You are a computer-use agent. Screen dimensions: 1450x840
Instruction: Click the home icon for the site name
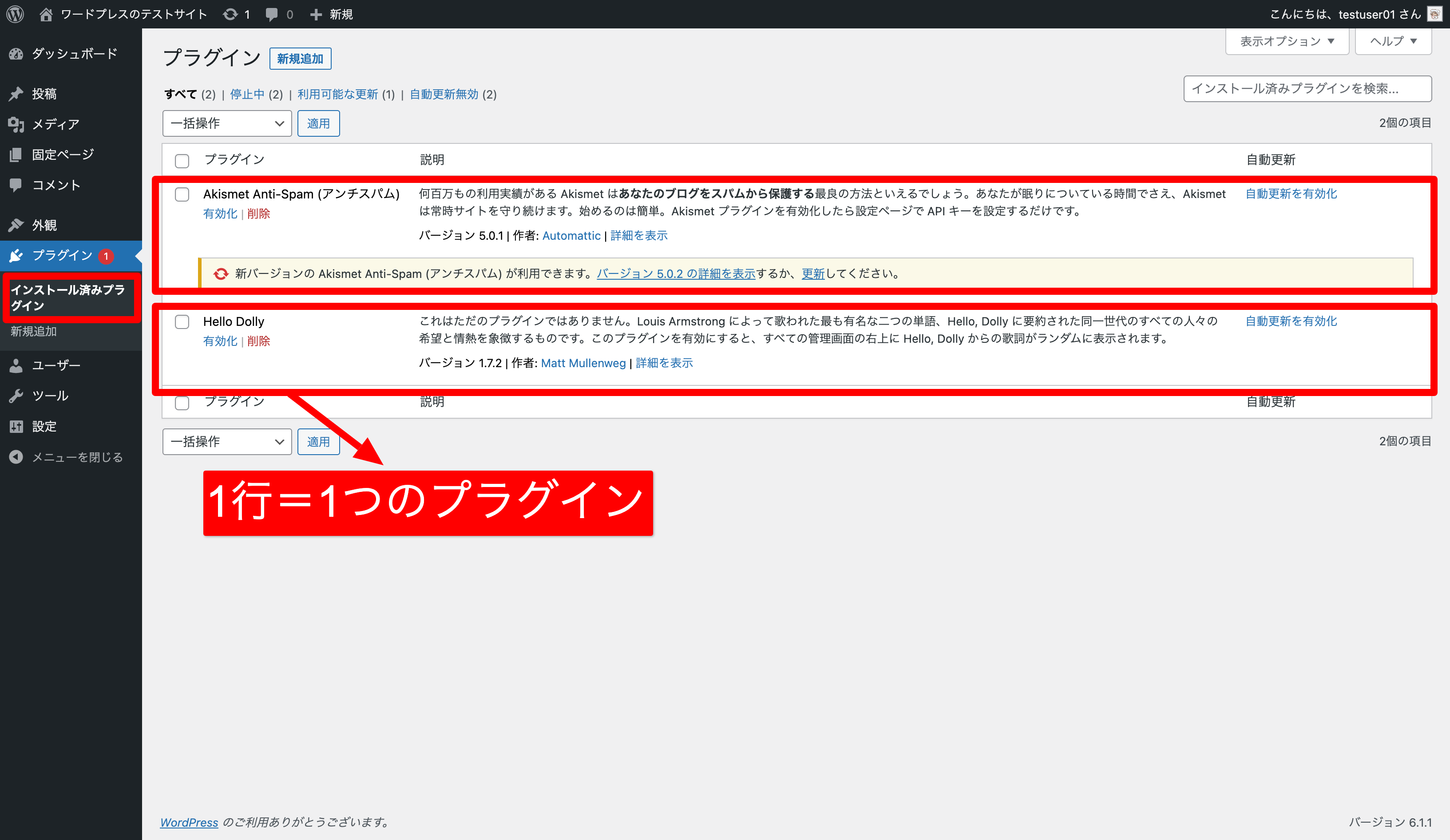[46, 14]
